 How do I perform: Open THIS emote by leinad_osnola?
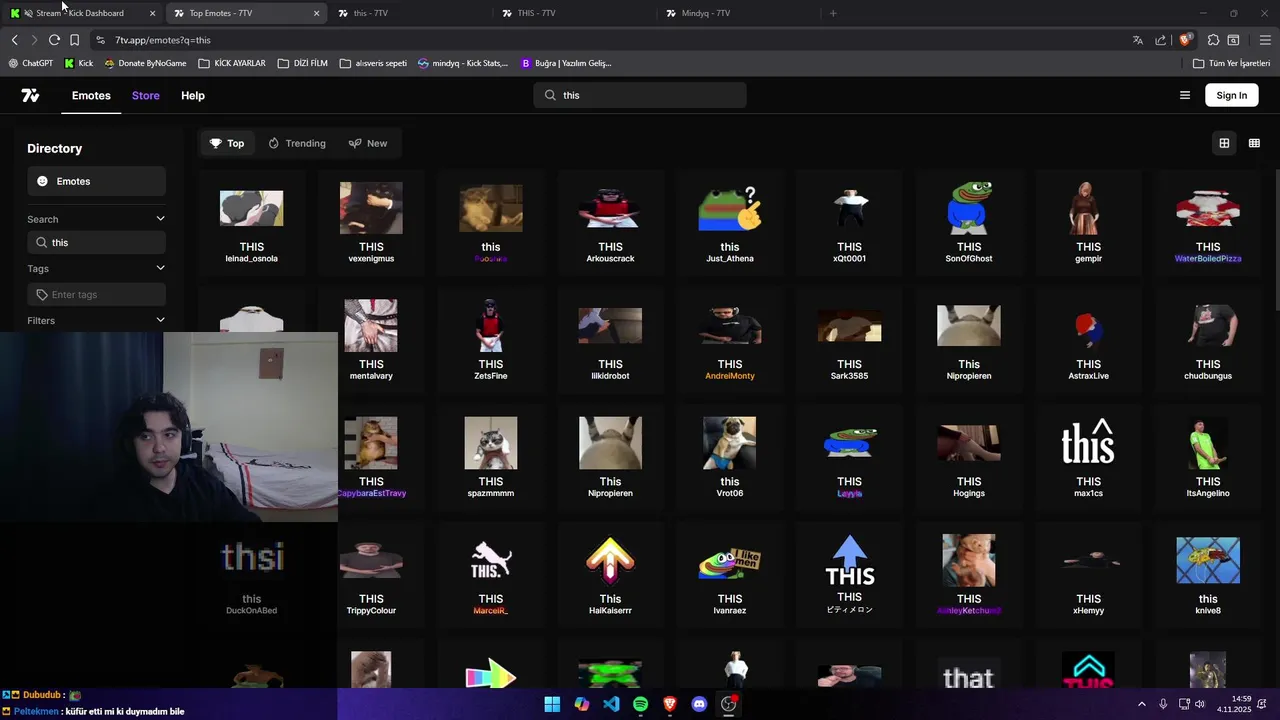pyautogui.click(x=251, y=222)
